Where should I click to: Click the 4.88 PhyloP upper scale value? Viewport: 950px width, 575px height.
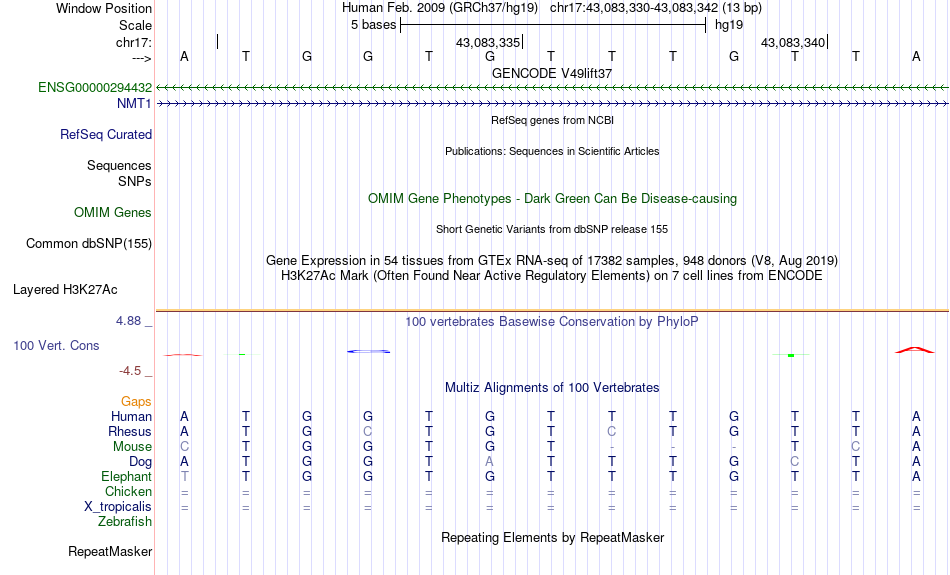pos(128,321)
